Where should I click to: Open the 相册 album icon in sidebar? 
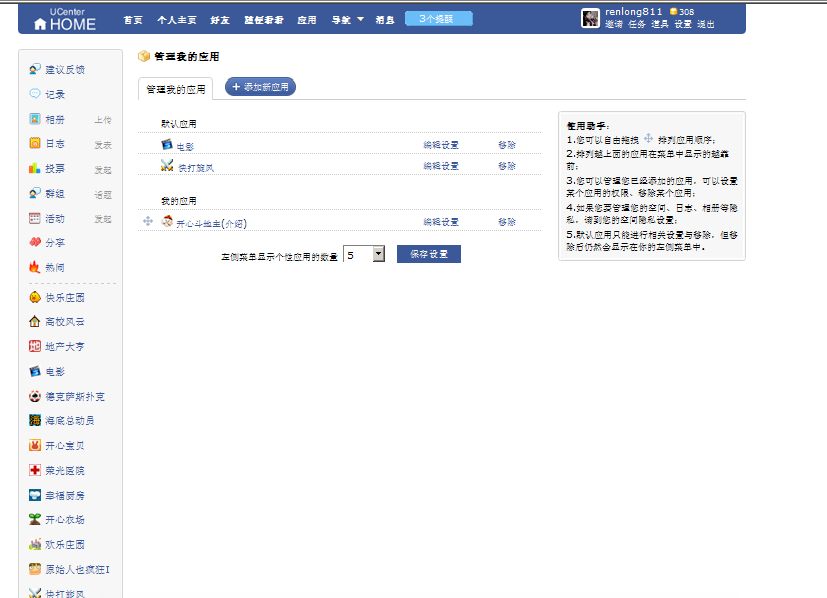tap(35, 119)
